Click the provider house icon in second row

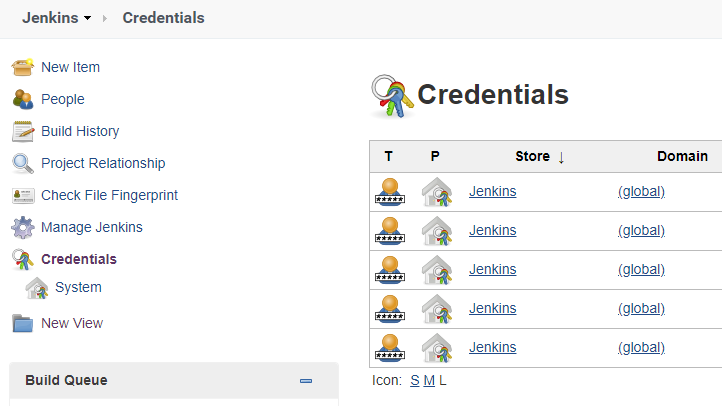437,231
